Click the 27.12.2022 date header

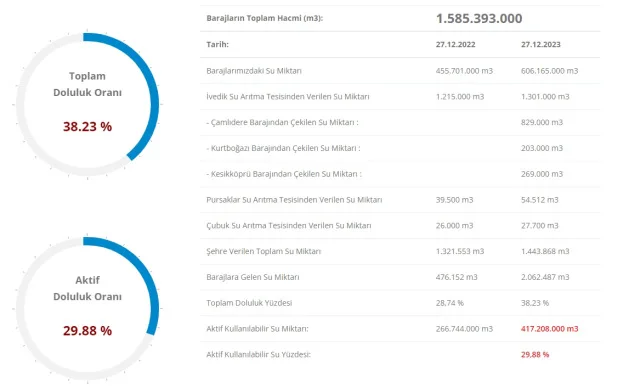(455, 44)
